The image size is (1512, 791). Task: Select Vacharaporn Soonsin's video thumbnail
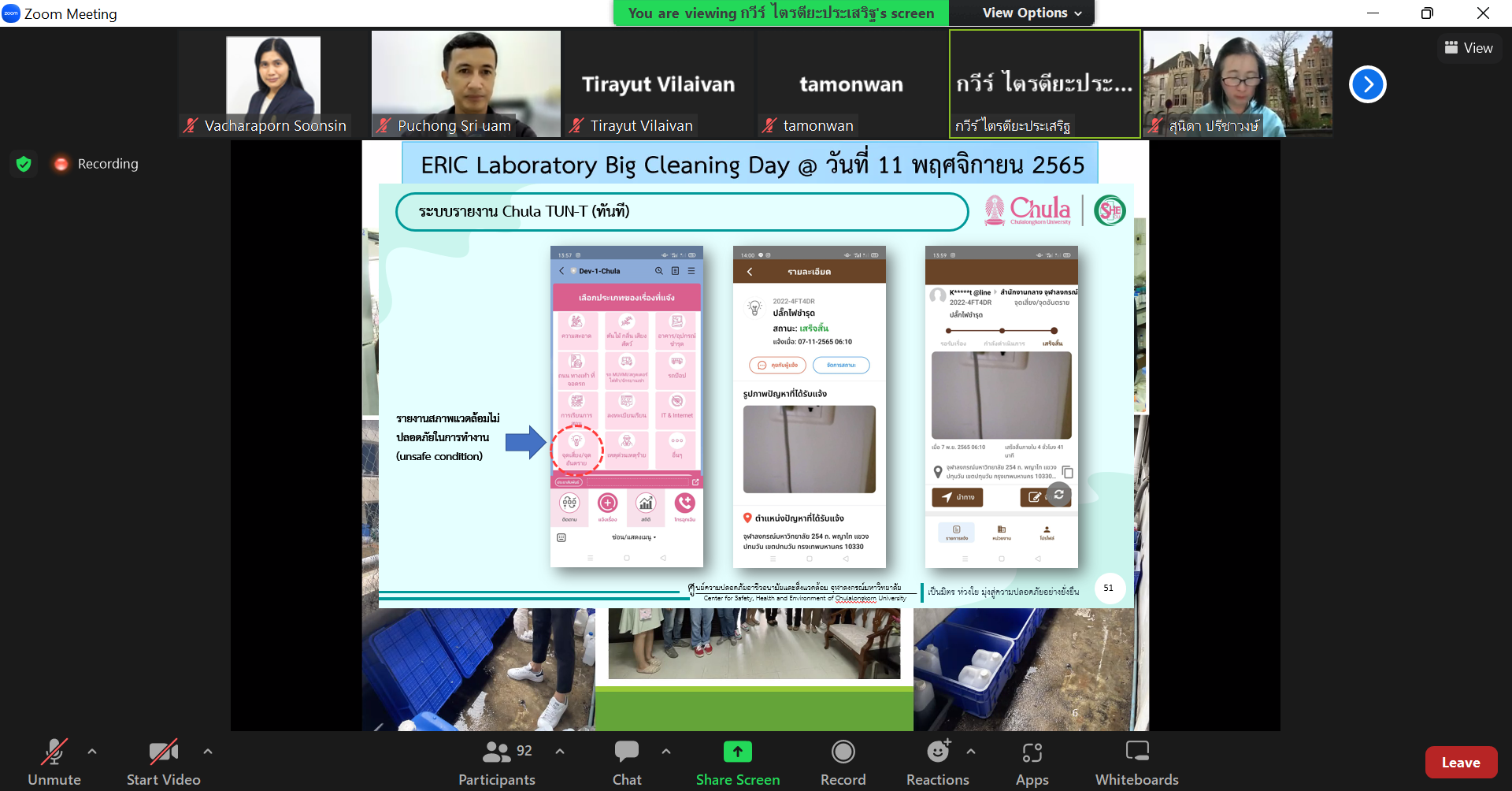click(273, 84)
